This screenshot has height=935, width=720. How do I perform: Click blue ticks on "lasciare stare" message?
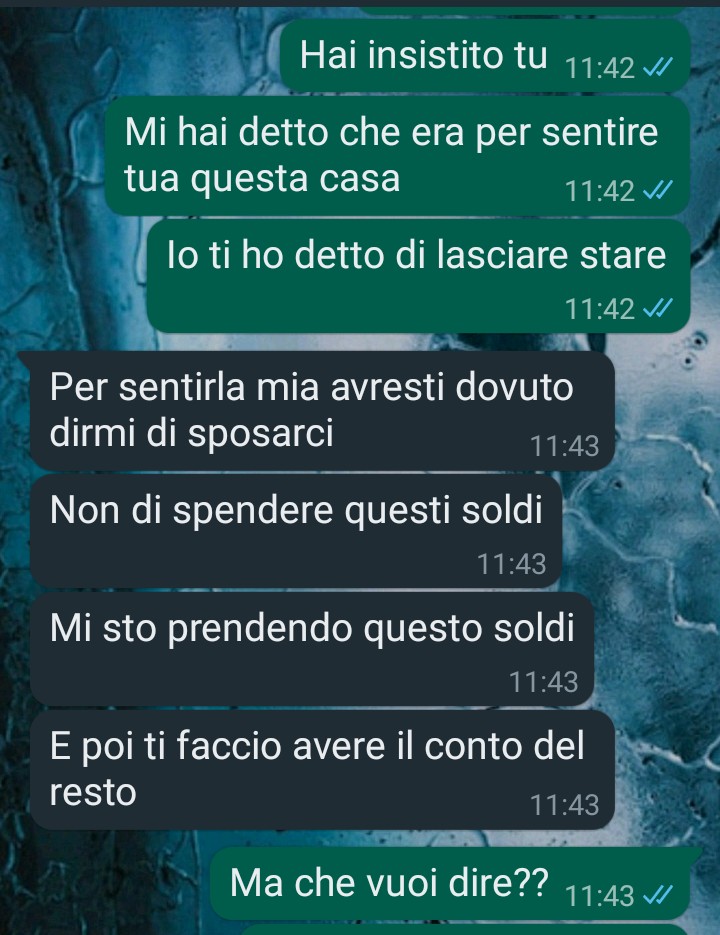(x=658, y=308)
